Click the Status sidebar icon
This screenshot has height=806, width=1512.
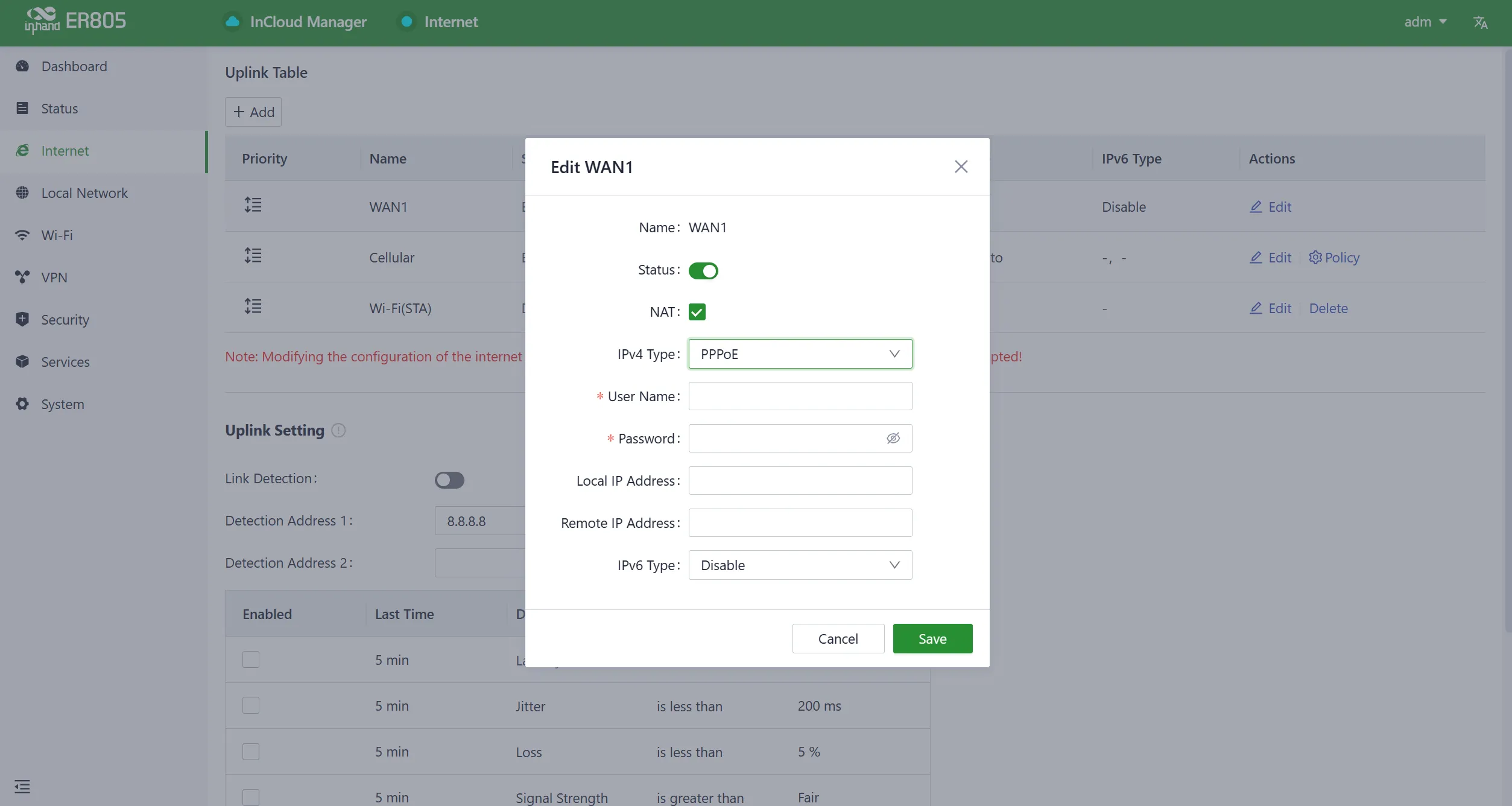[x=22, y=109]
